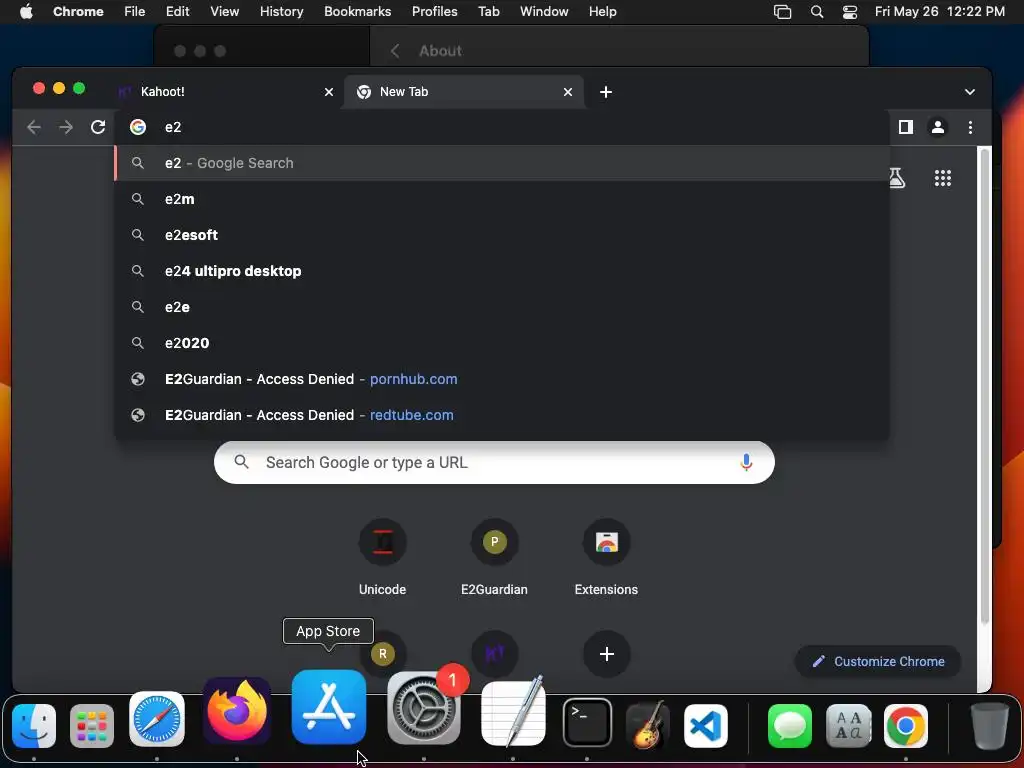This screenshot has height=768, width=1024.
Task: Click the page's vertical scrollbar
Action: 984,385
